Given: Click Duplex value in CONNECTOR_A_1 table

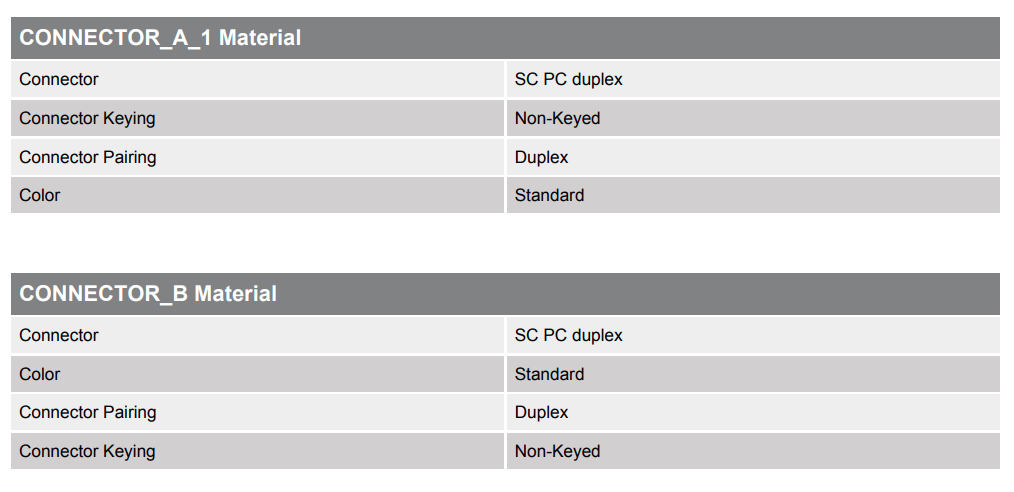Looking at the screenshot, I should tap(541, 157).
